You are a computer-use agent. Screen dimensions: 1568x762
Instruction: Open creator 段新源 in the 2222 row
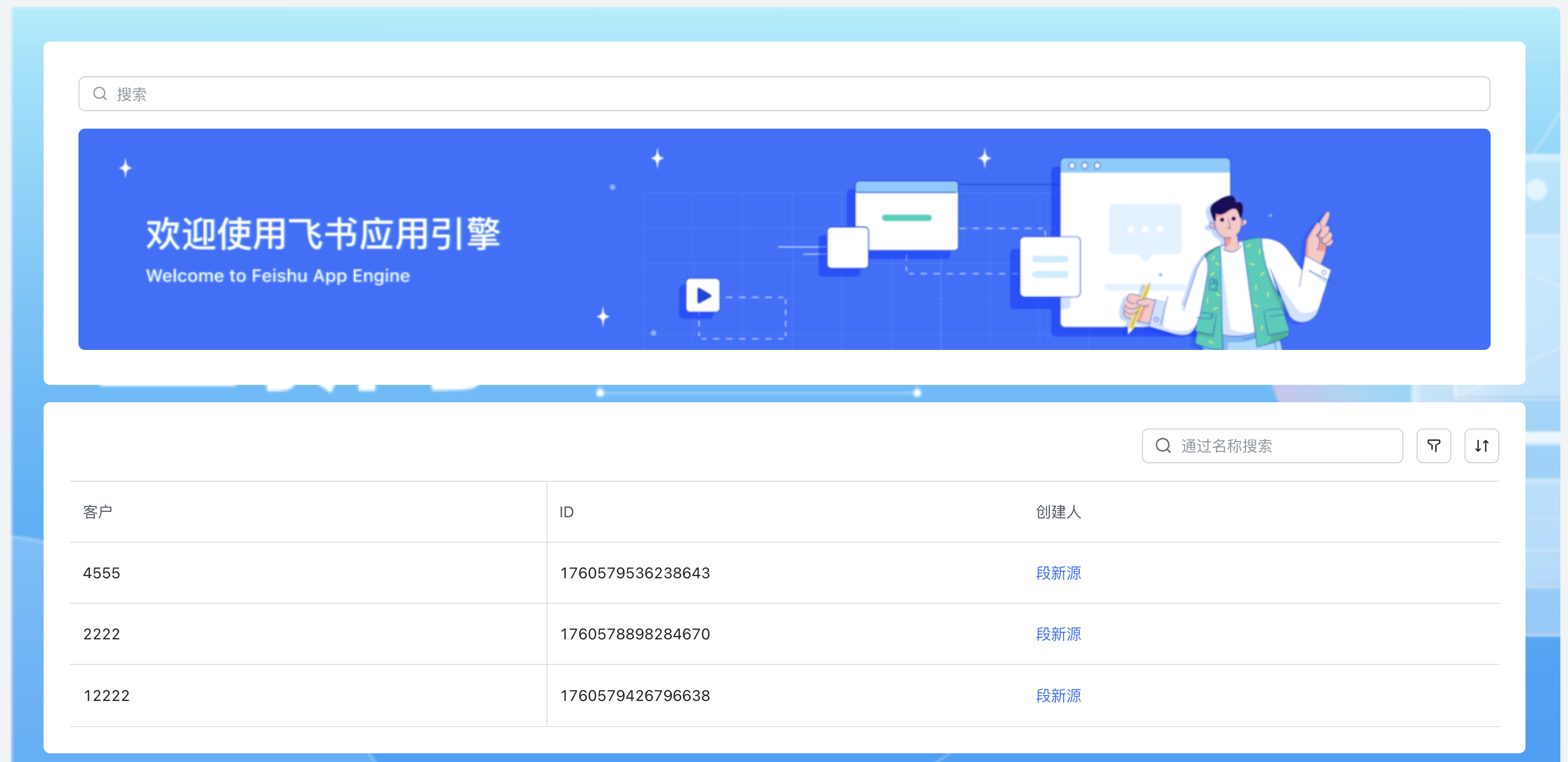tap(1059, 634)
